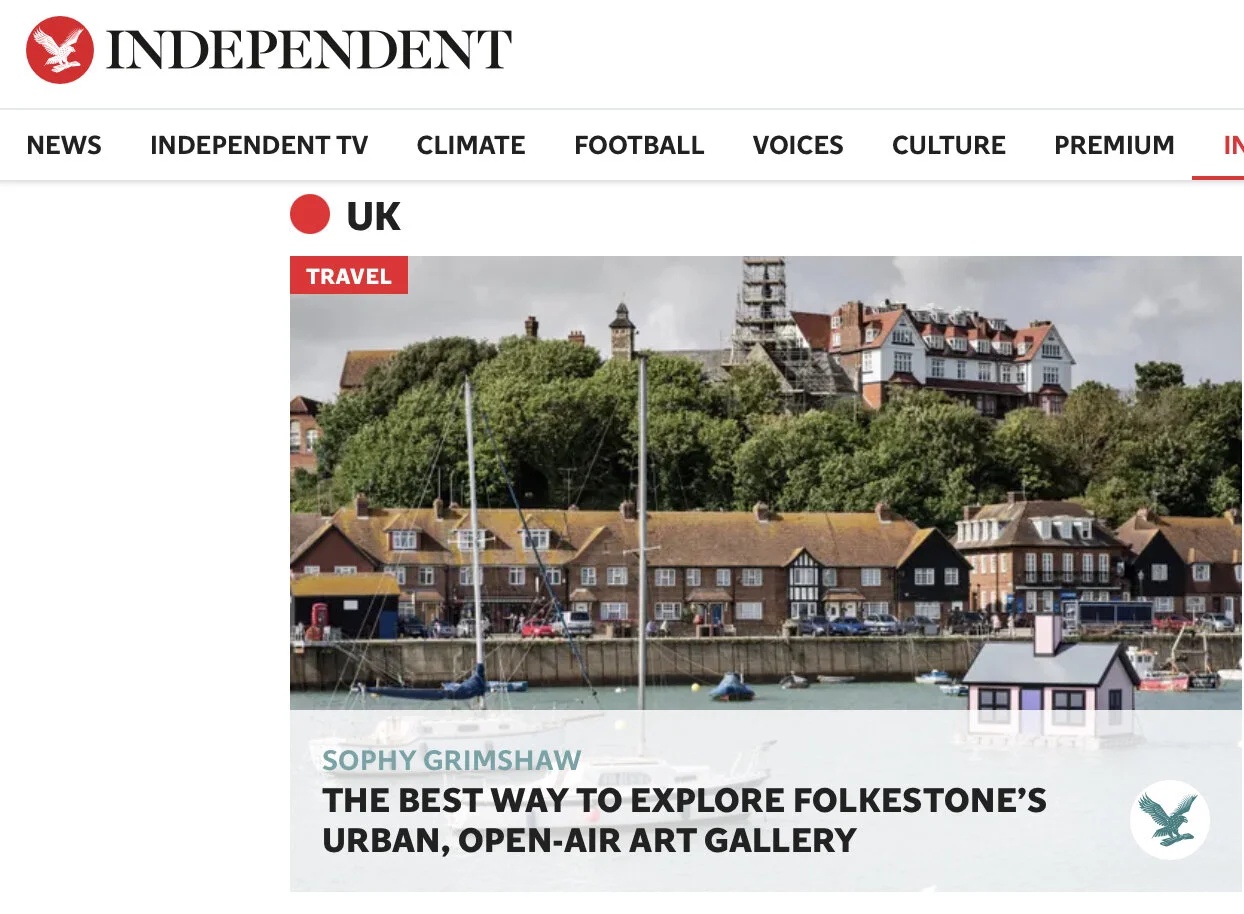The height and width of the screenshot is (914, 1244).
Task: Open the INDEPENDENT wordmark homepage link
Action: 309,50
